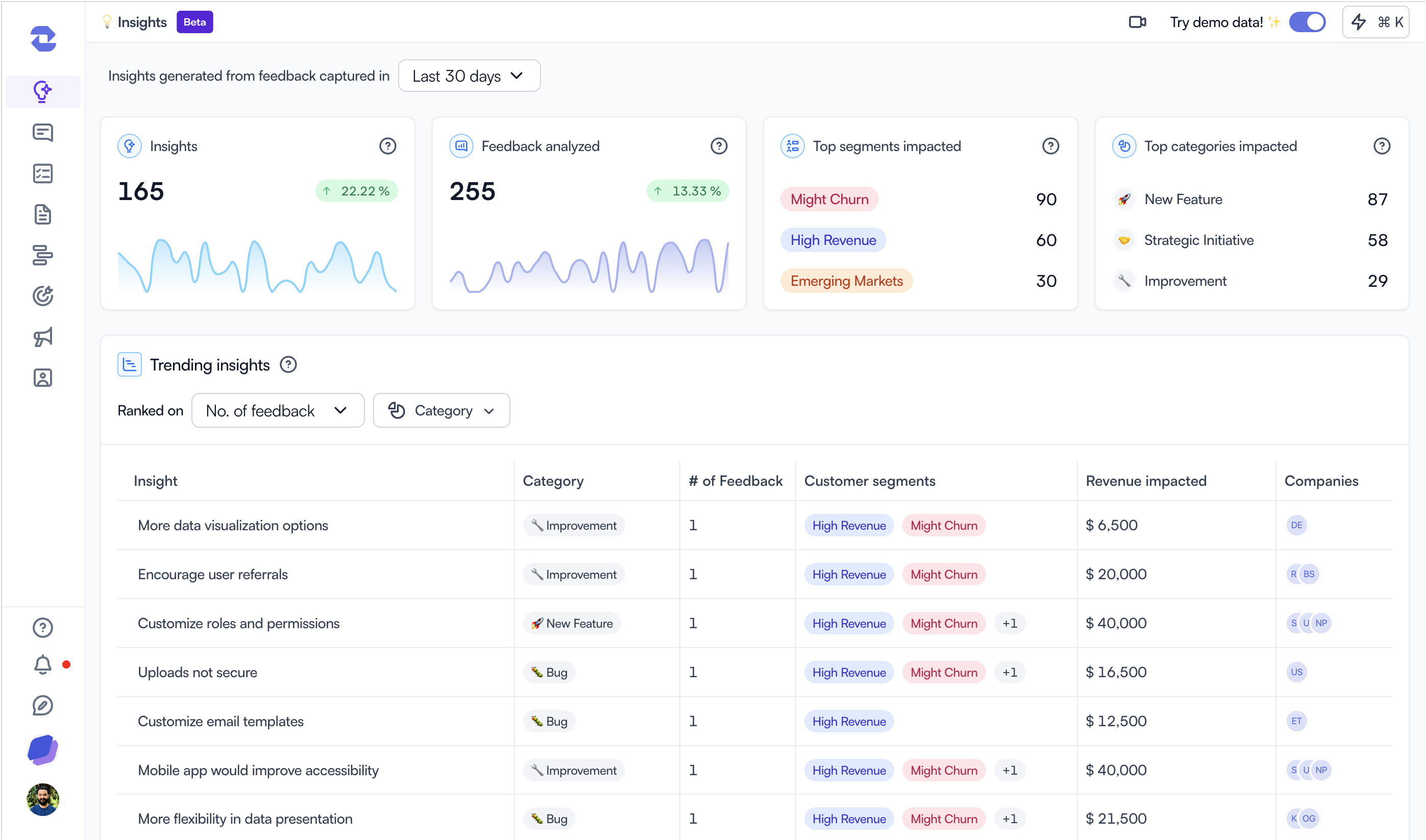The height and width of the screenshot is (840, 1426).
Task: Open the roadmap timeline sidebar icon
Action: click(x=42, y=255)
